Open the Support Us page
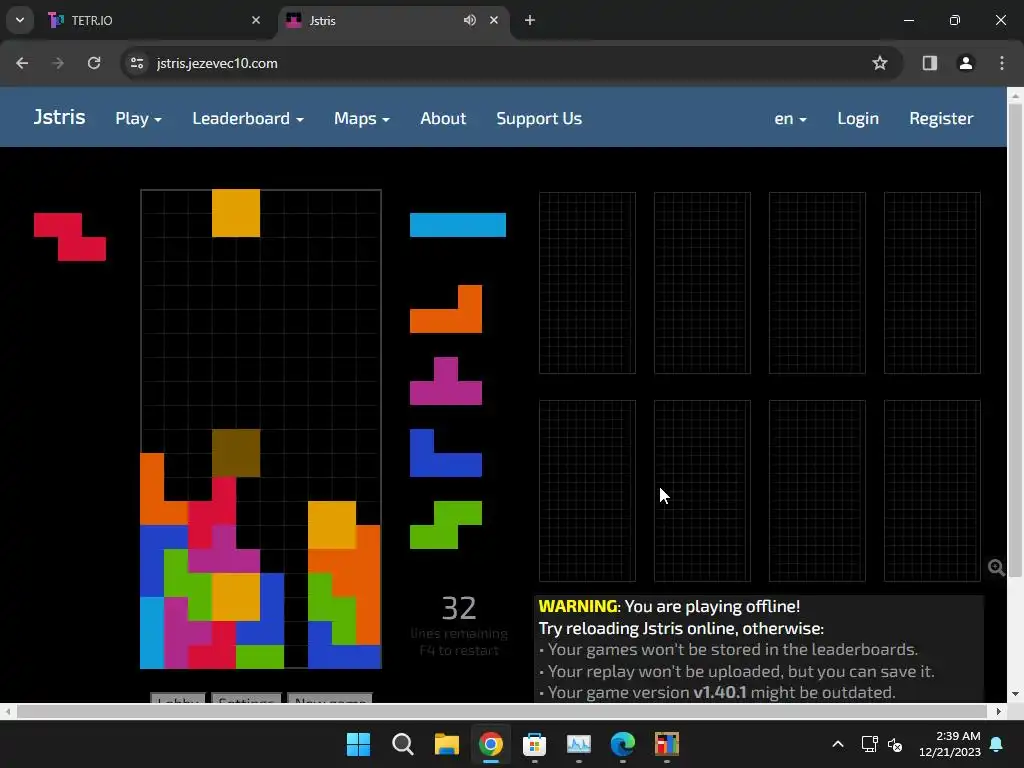The width and height of the screenshot is (1024, 768). pos(539,118)
